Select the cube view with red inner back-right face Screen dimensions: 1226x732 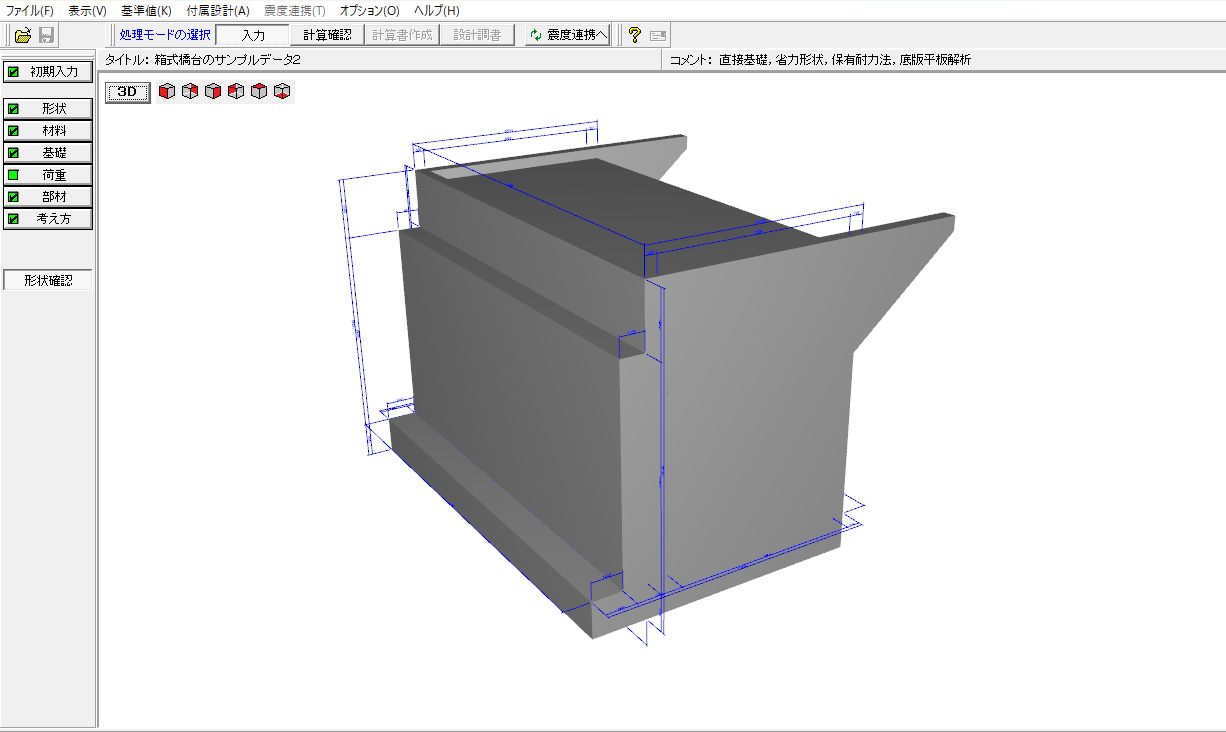pyautogui.click(x=190, y=91)
